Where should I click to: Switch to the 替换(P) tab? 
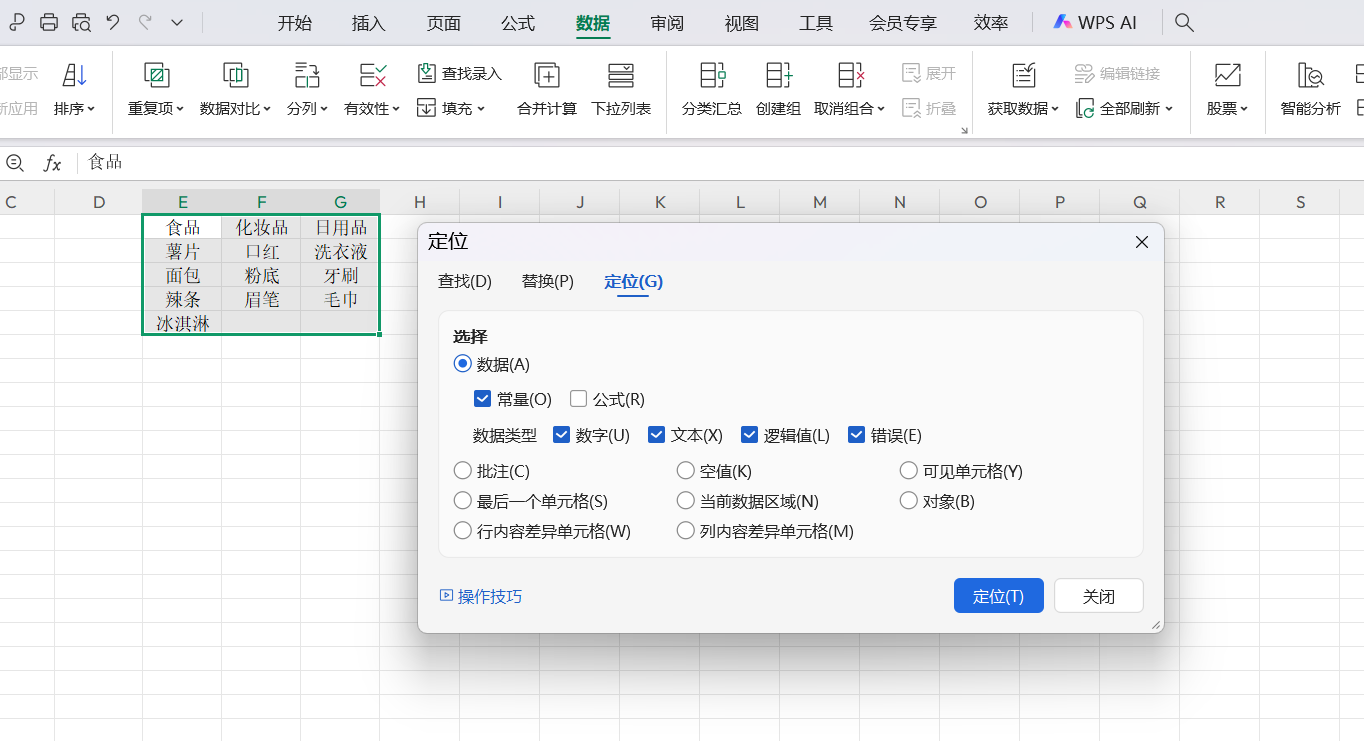(x=547, y=281)
